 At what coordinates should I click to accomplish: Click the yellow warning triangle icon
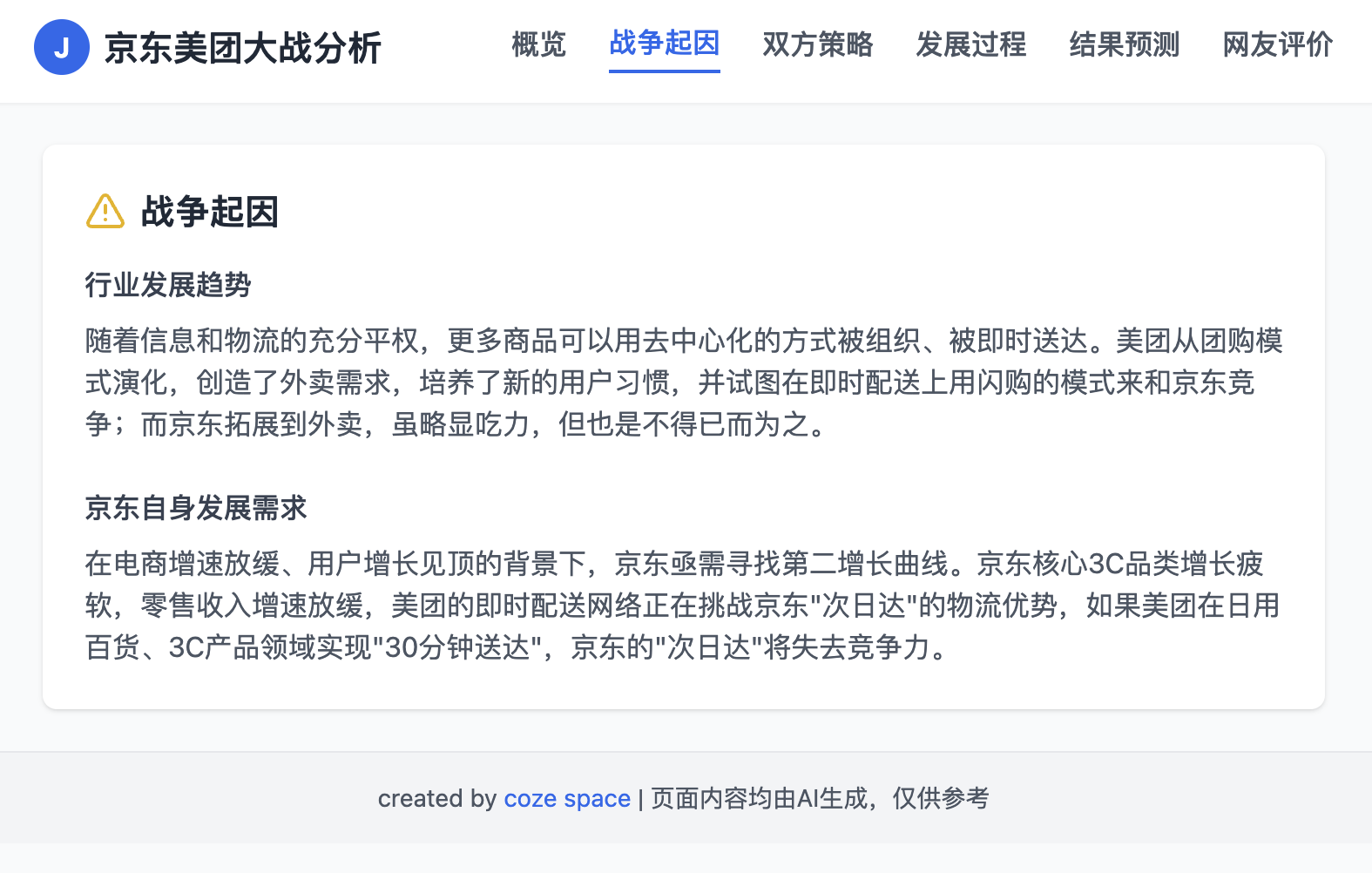[105, 211]
